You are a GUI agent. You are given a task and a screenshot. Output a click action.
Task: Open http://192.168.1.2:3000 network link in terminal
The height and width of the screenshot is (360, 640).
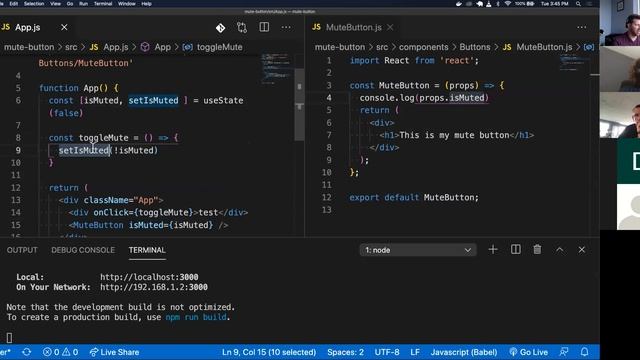coord(154,287)
